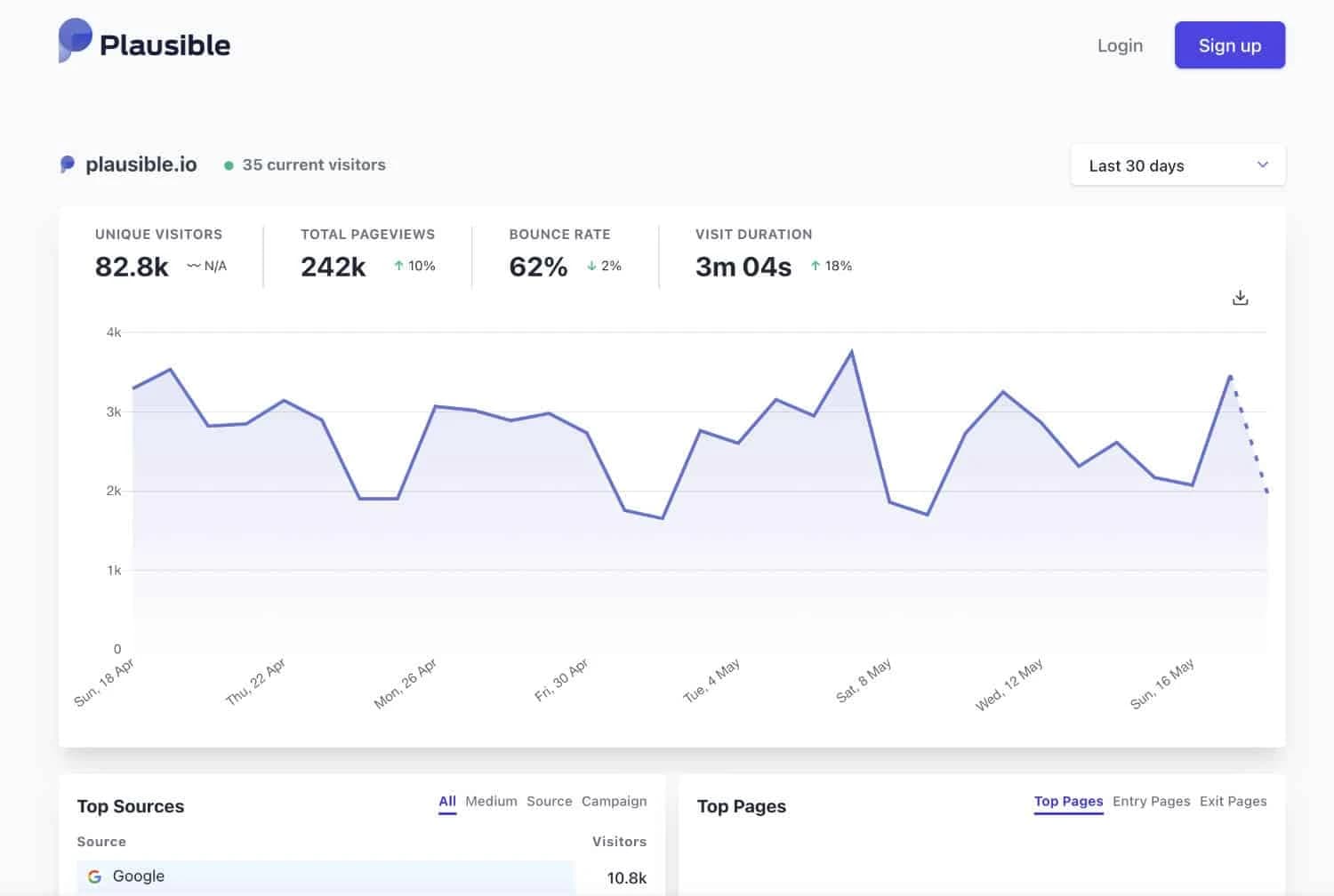
Task: Click the green up arrow beside 18%
Action: [x=815, y=265]
